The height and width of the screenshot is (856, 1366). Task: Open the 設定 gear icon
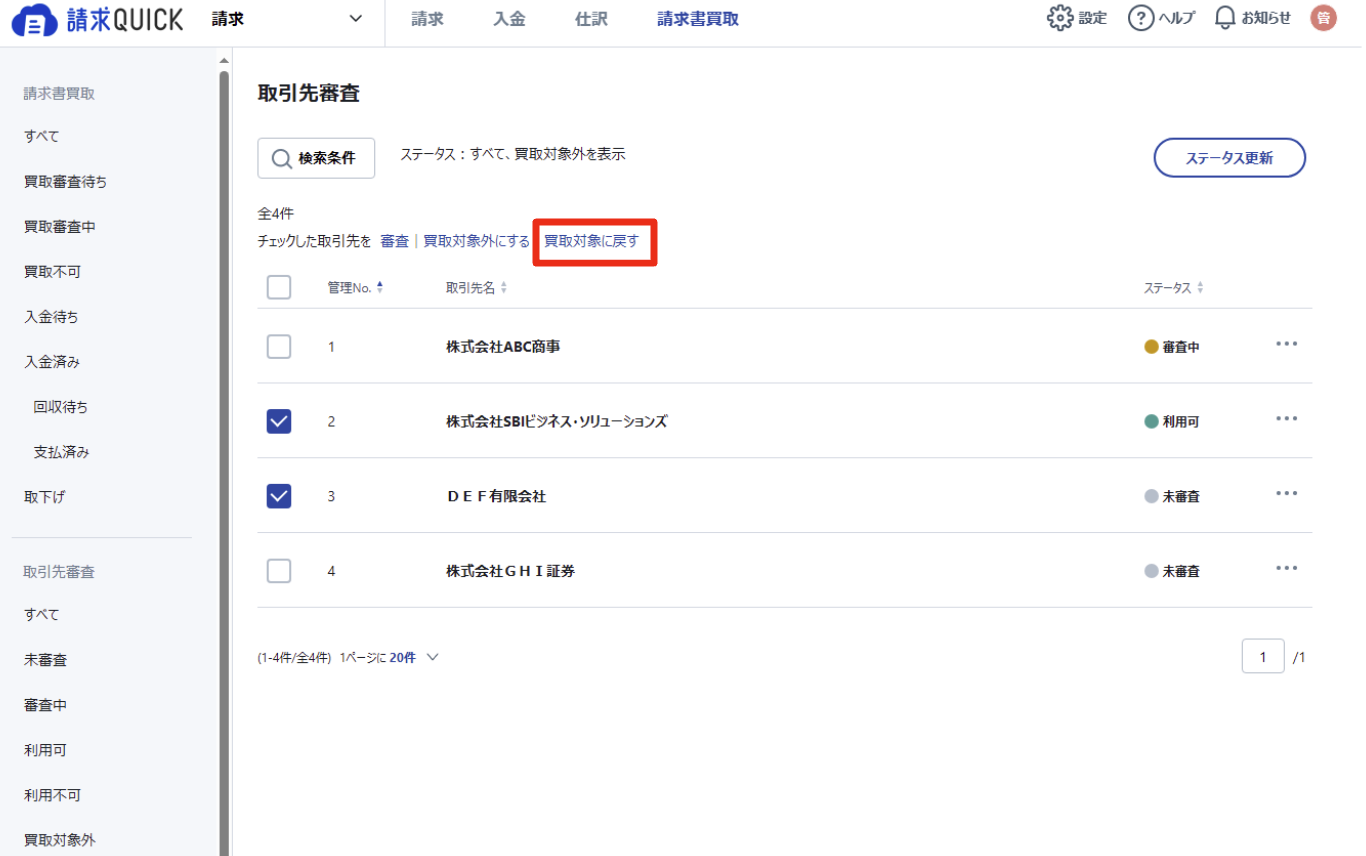[x=1060, y=18]
